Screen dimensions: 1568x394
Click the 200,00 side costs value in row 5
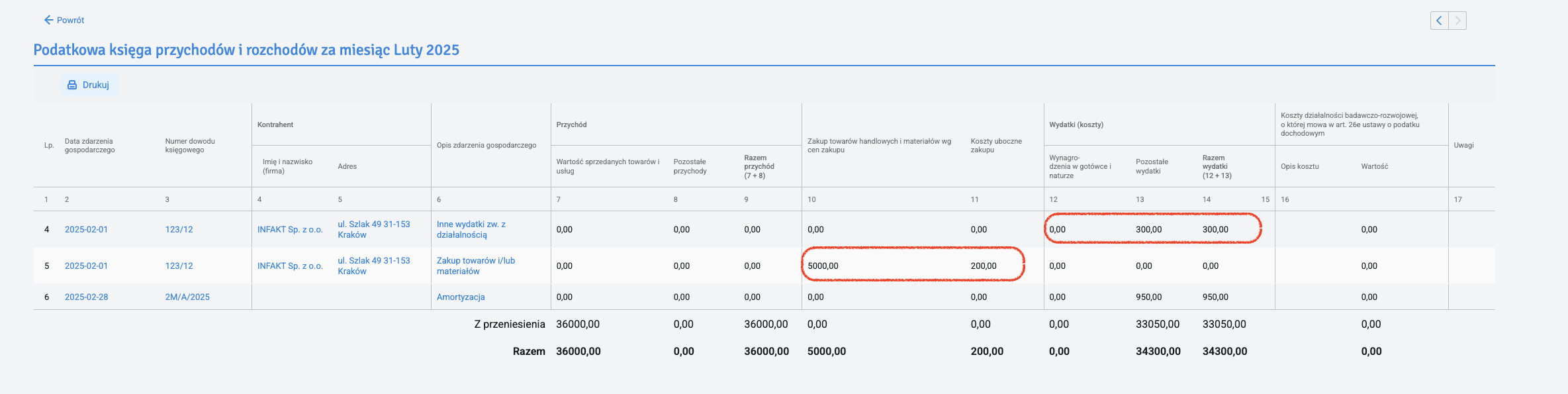pos(984,266)
